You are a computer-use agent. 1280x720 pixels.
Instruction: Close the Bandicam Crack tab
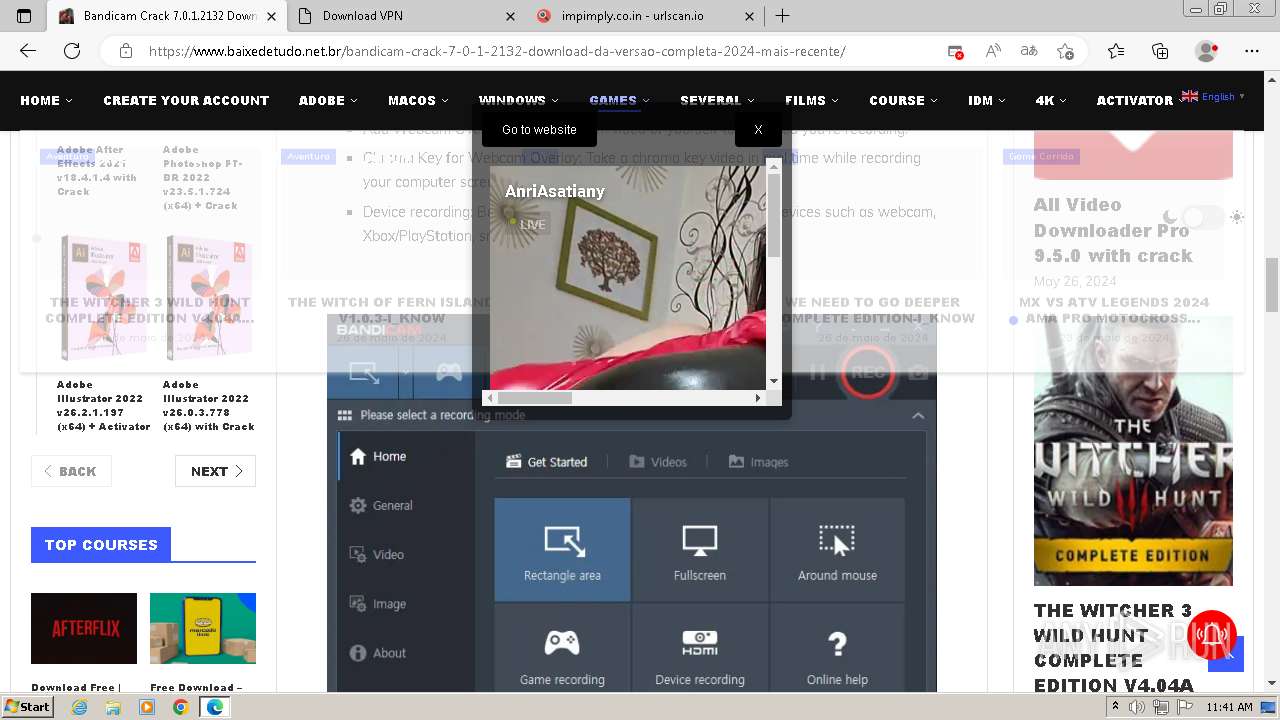click(x=271, y=16)
